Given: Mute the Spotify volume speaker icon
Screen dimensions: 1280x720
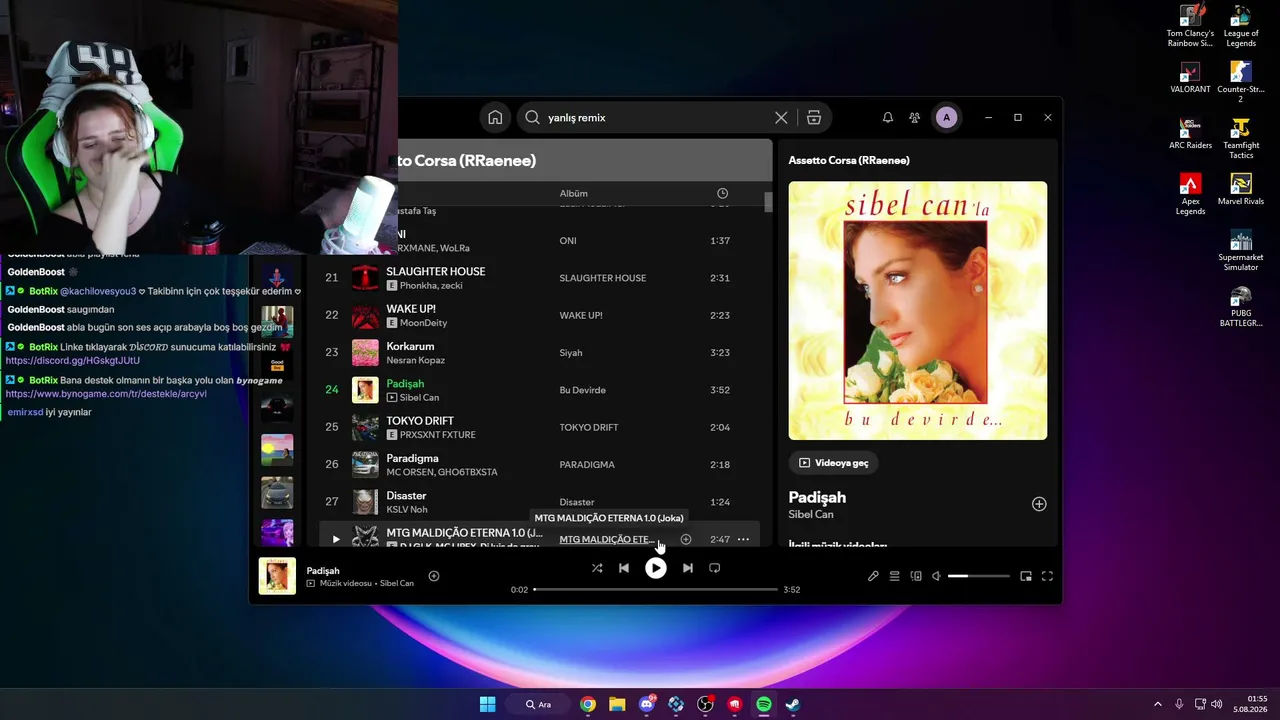Looking at the screenshot, I should (937, 576).
